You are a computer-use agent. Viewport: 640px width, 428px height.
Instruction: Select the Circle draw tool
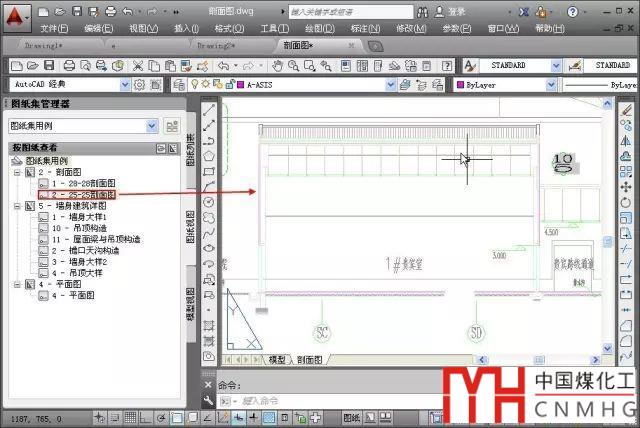pyautogui.click(x=209, y=201)
